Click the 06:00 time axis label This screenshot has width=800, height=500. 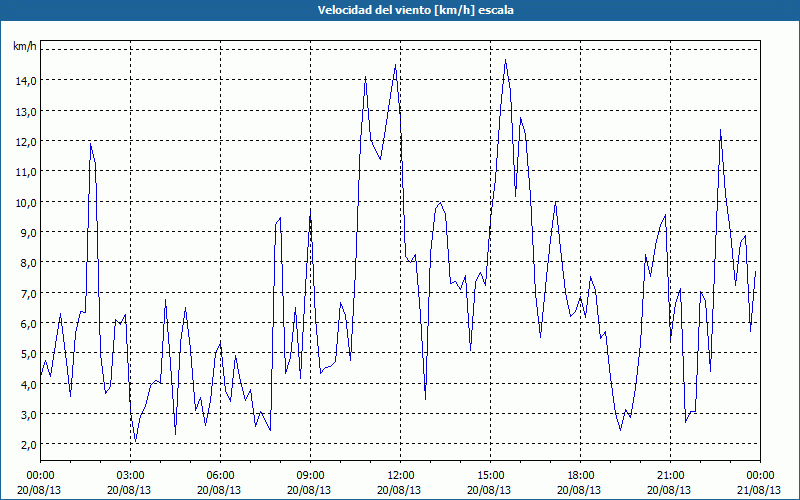tap(220, 476)
